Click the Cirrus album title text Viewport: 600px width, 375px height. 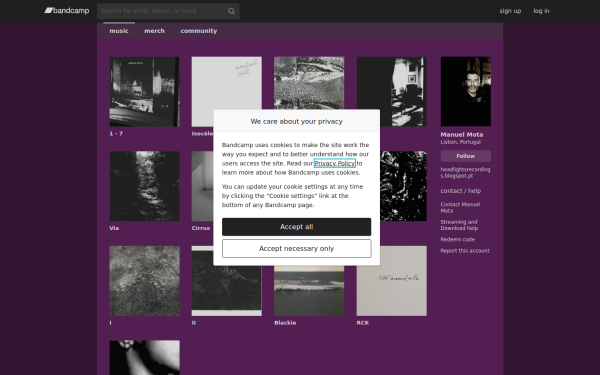pos(201,228)
